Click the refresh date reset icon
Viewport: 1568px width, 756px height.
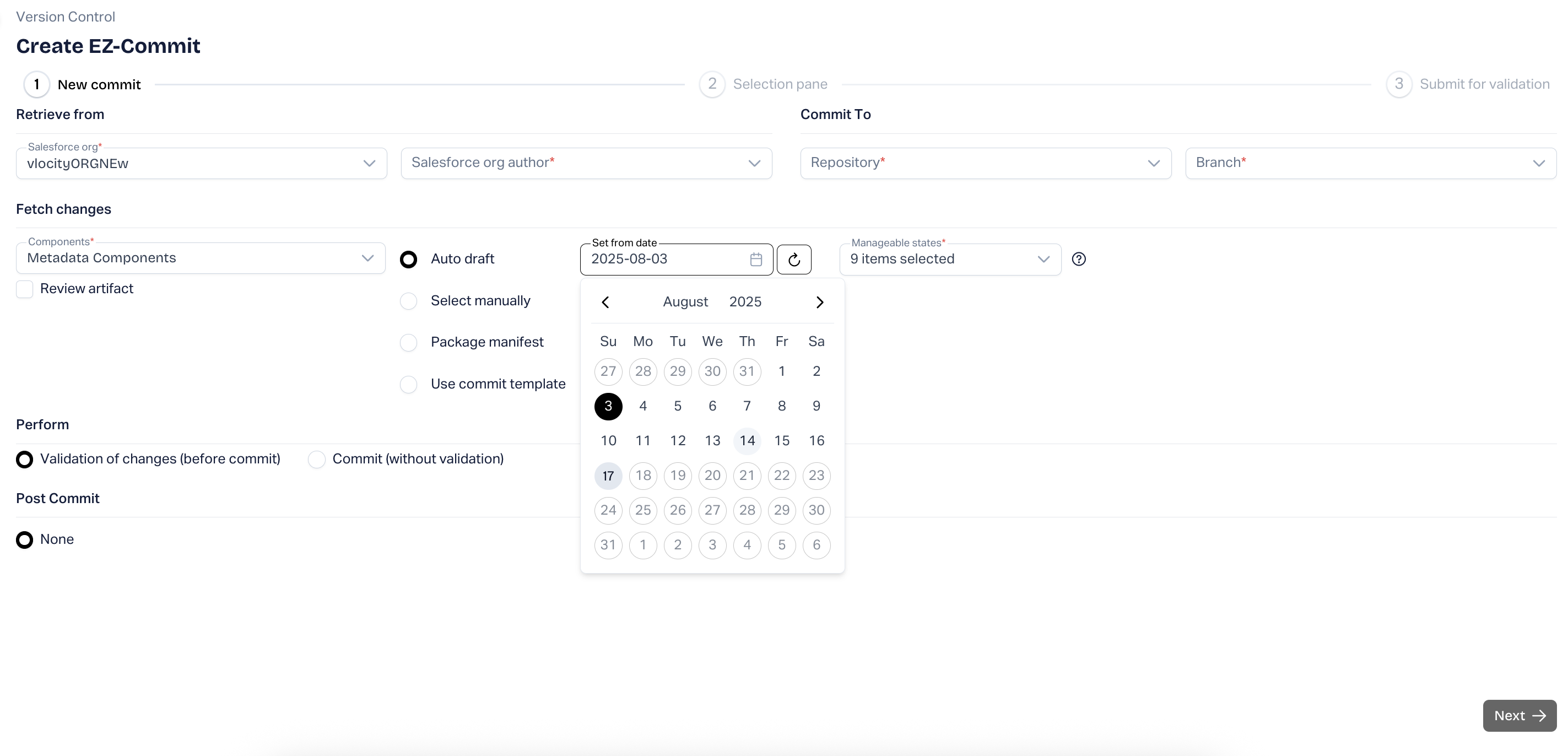[794, 260]
